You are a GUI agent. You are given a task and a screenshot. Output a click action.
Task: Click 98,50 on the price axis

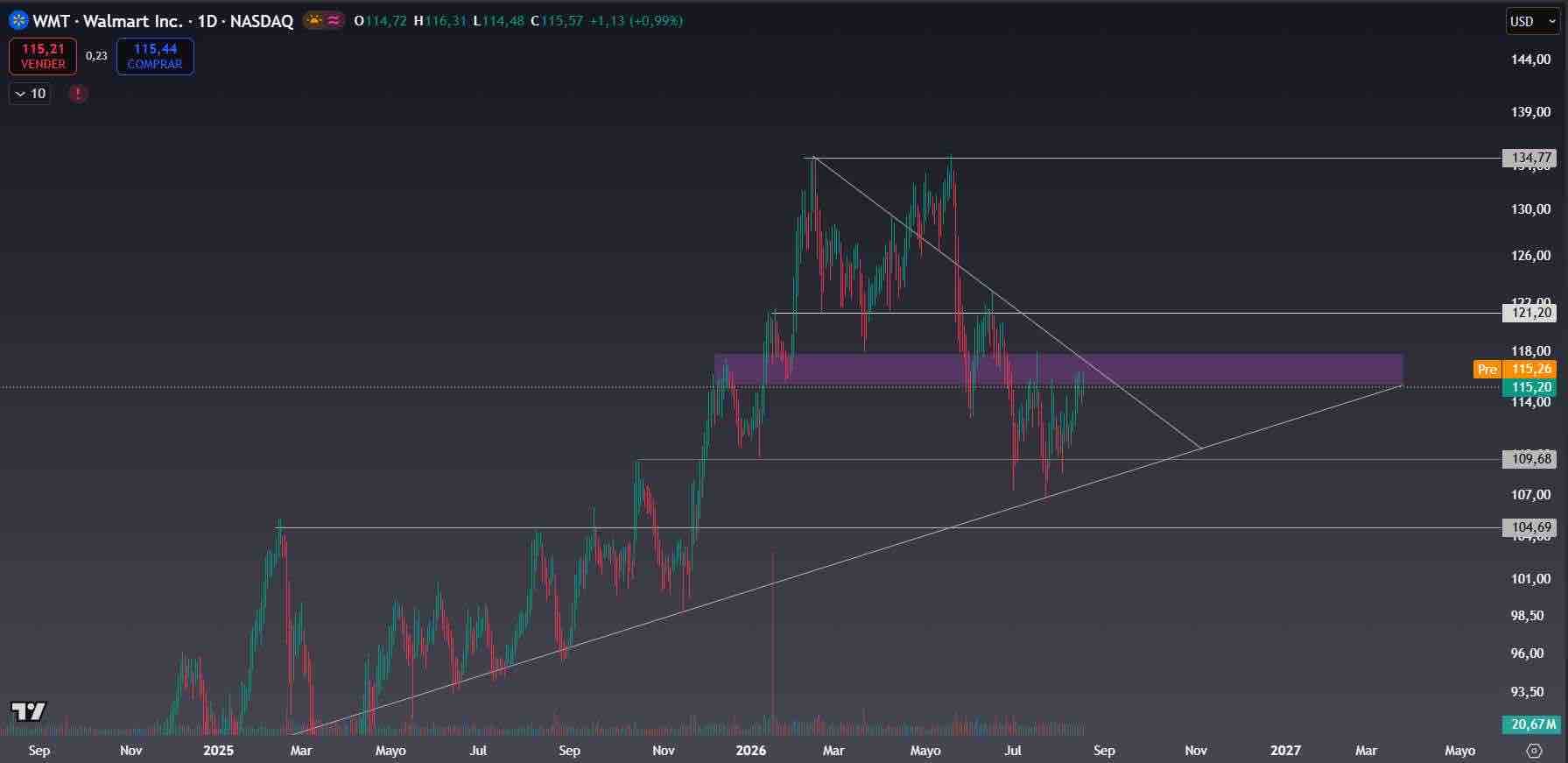point(1527,616)
